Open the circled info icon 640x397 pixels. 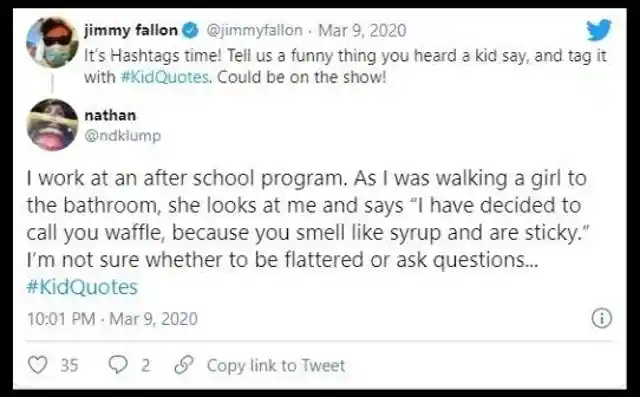point(602,318)
